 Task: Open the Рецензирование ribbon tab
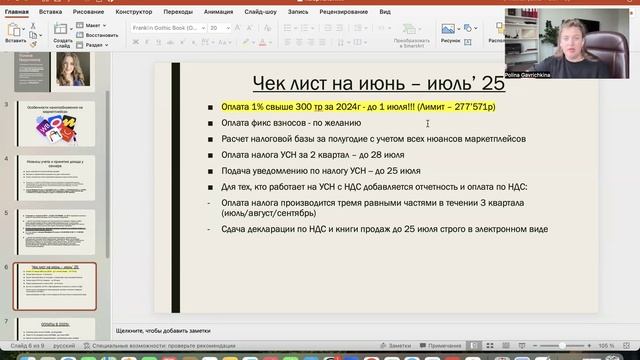[343, 12]
